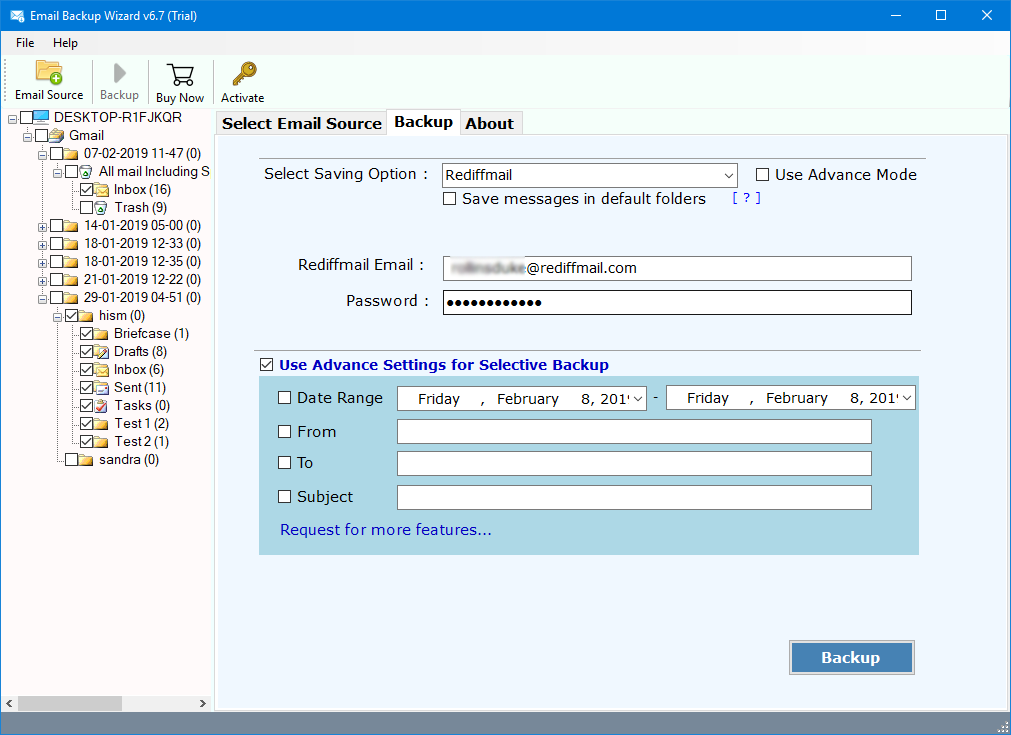Click the To filter text field
Viewport: 1011px width, 735px height.
634,464
